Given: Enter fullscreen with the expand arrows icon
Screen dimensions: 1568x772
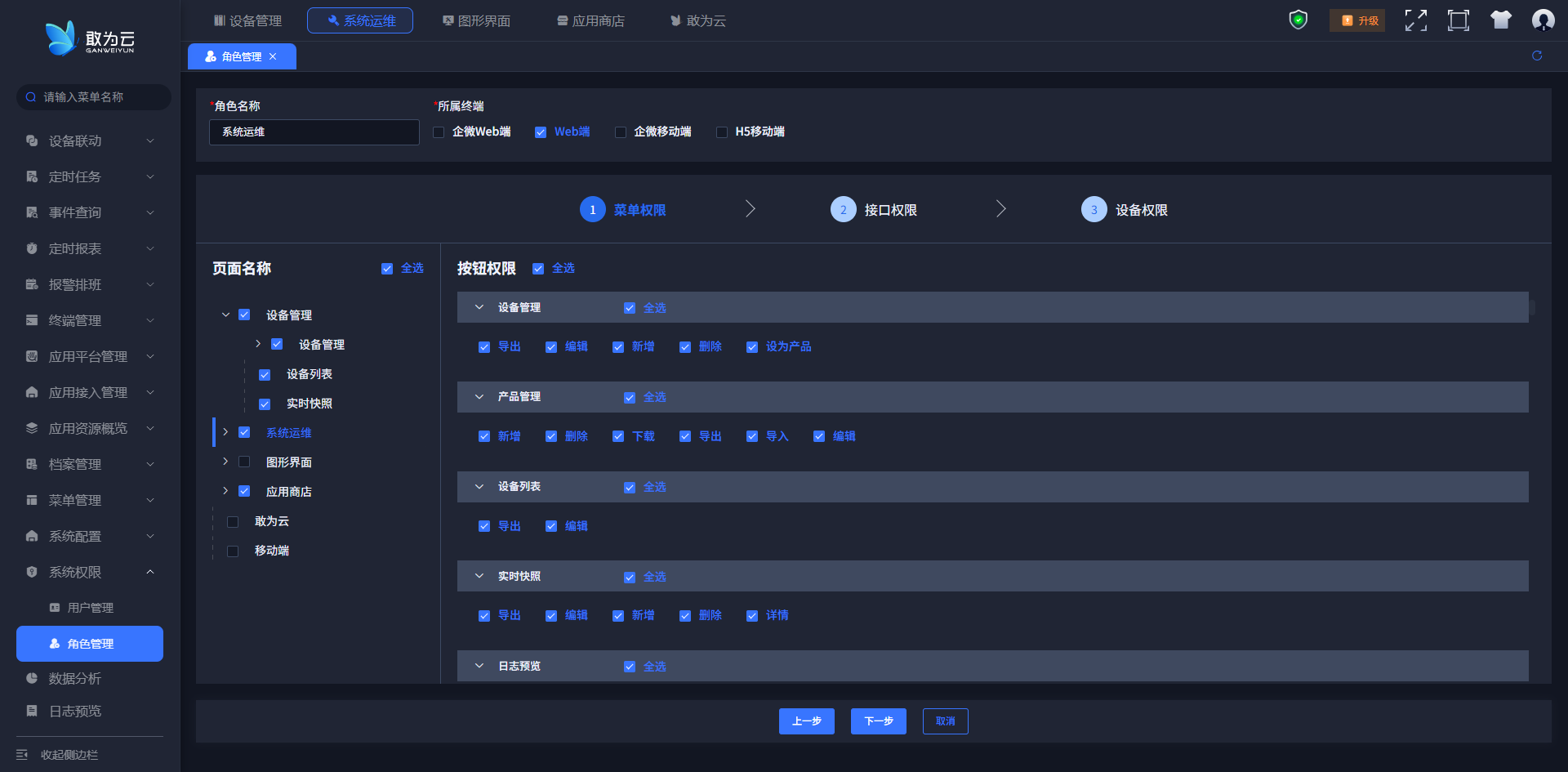Looking at the screenshot, I should click(1415, 20).
